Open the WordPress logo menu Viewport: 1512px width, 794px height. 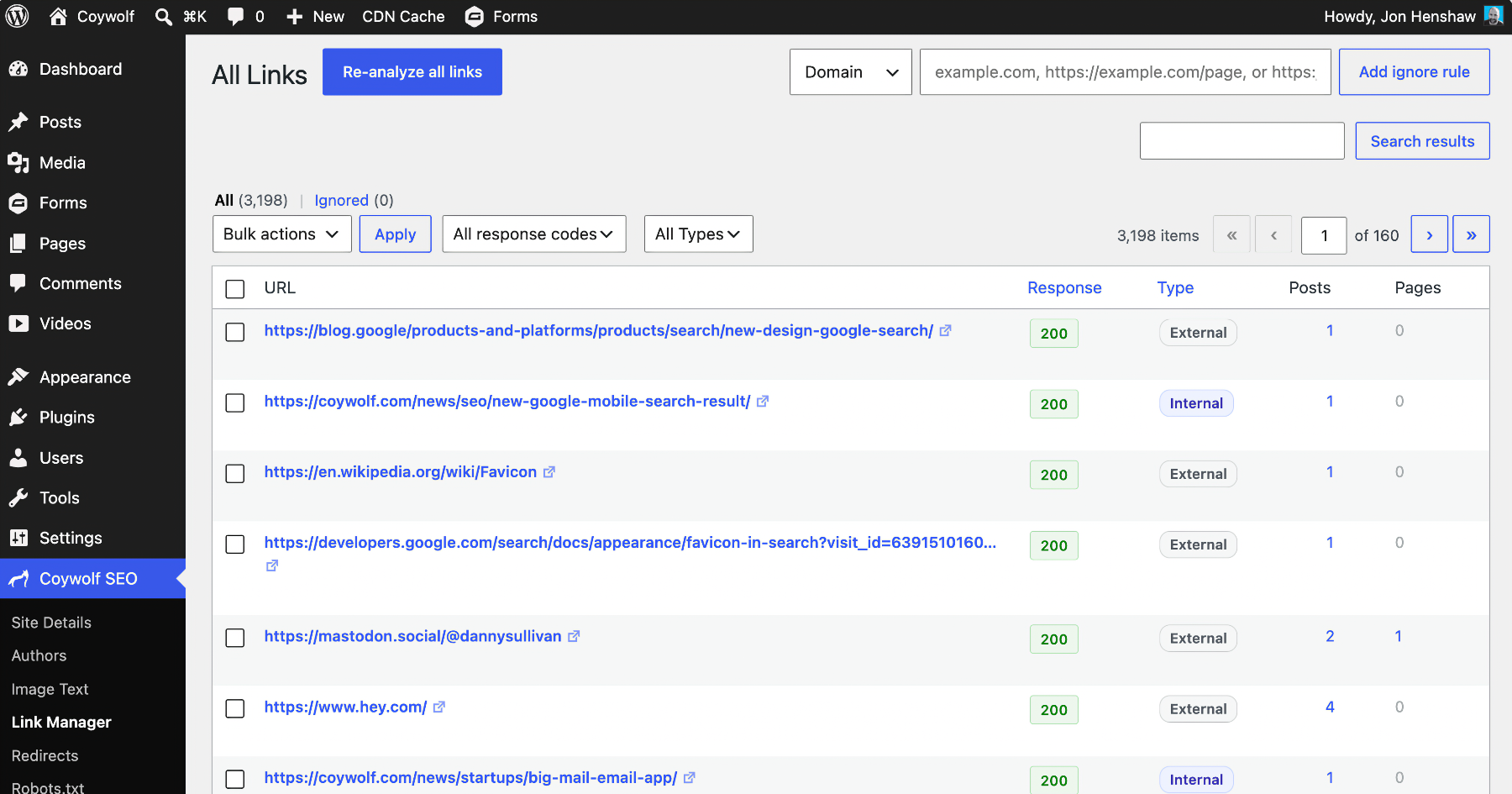pos(18,16)
